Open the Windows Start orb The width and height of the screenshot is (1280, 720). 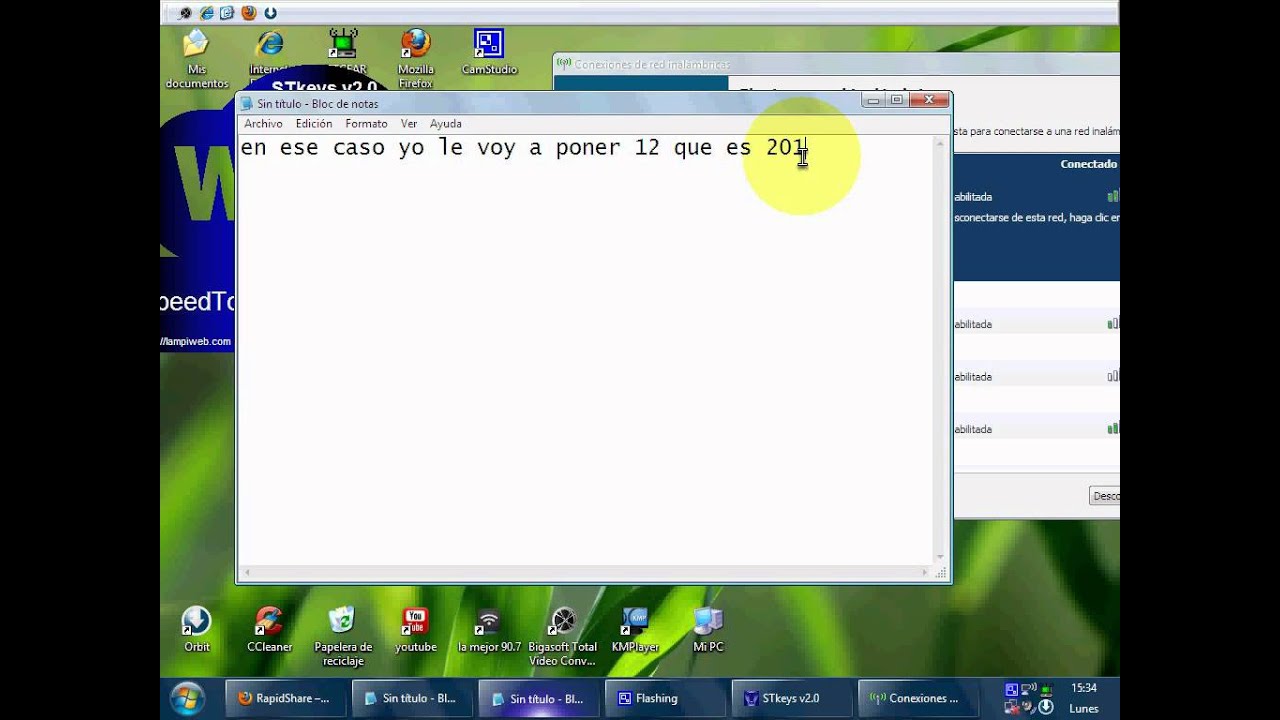187,698
